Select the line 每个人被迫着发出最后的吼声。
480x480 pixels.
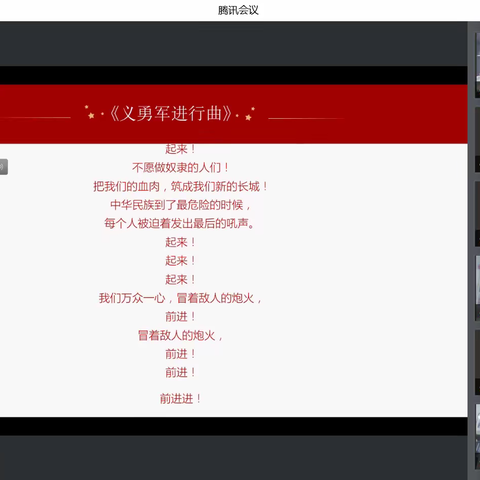click(x=180, y=223)
